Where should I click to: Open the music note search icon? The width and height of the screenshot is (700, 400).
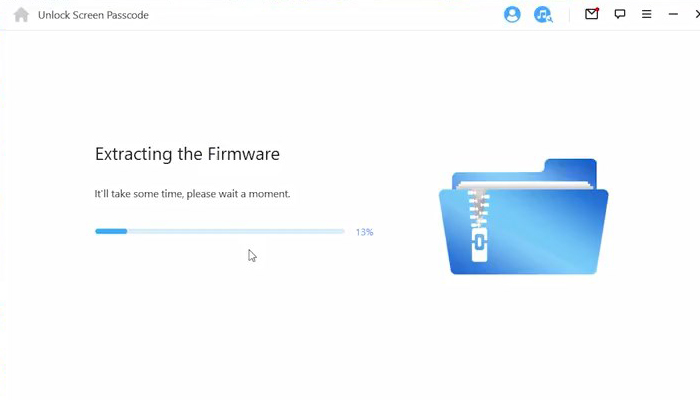(x=543, y=14)
